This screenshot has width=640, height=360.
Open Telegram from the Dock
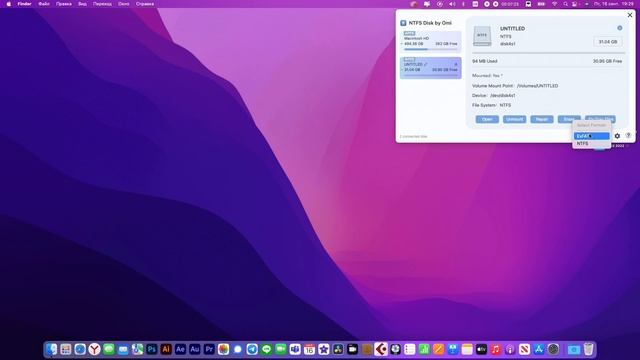point(252,349)
